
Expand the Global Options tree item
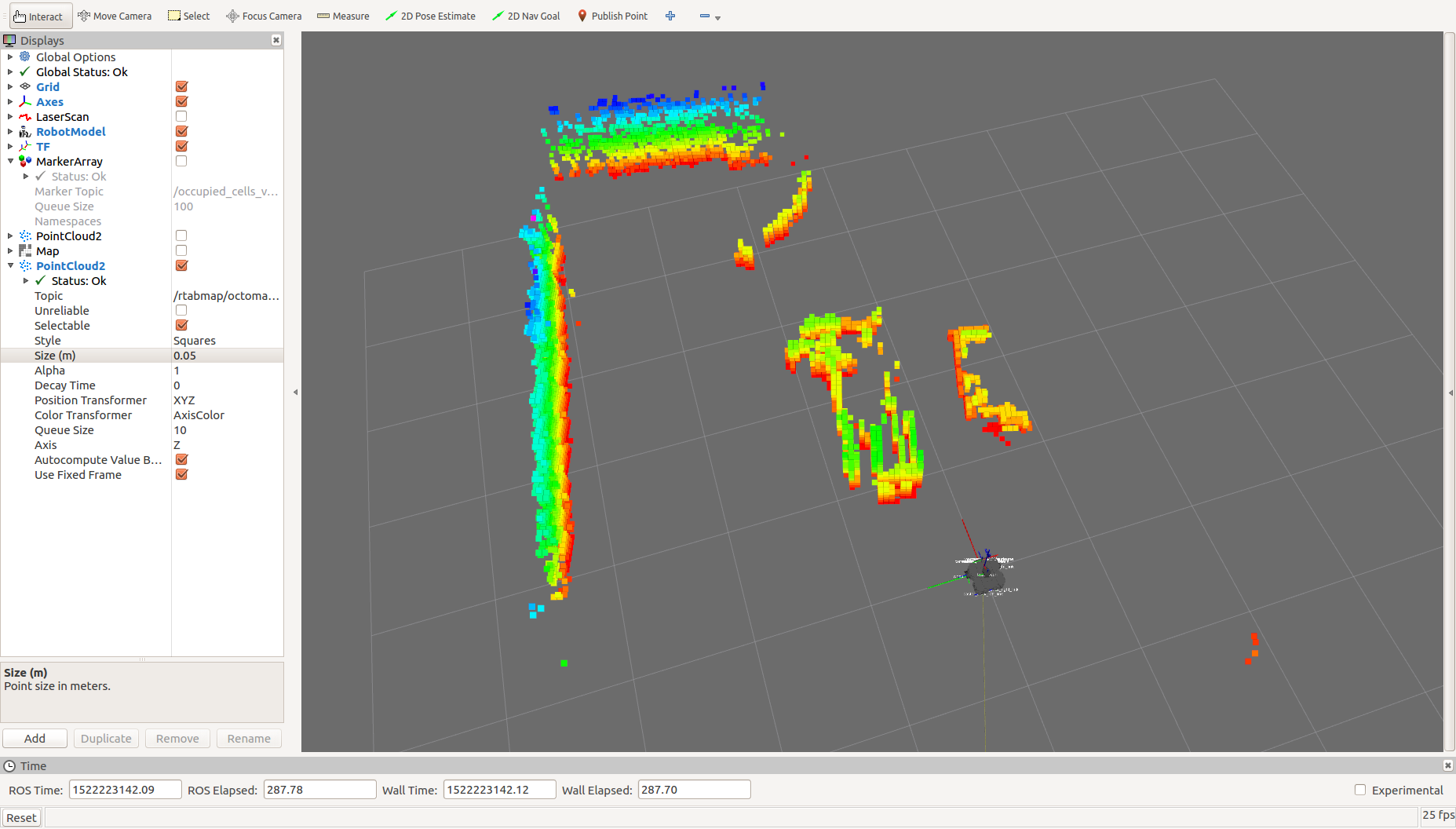coord(10,57)
